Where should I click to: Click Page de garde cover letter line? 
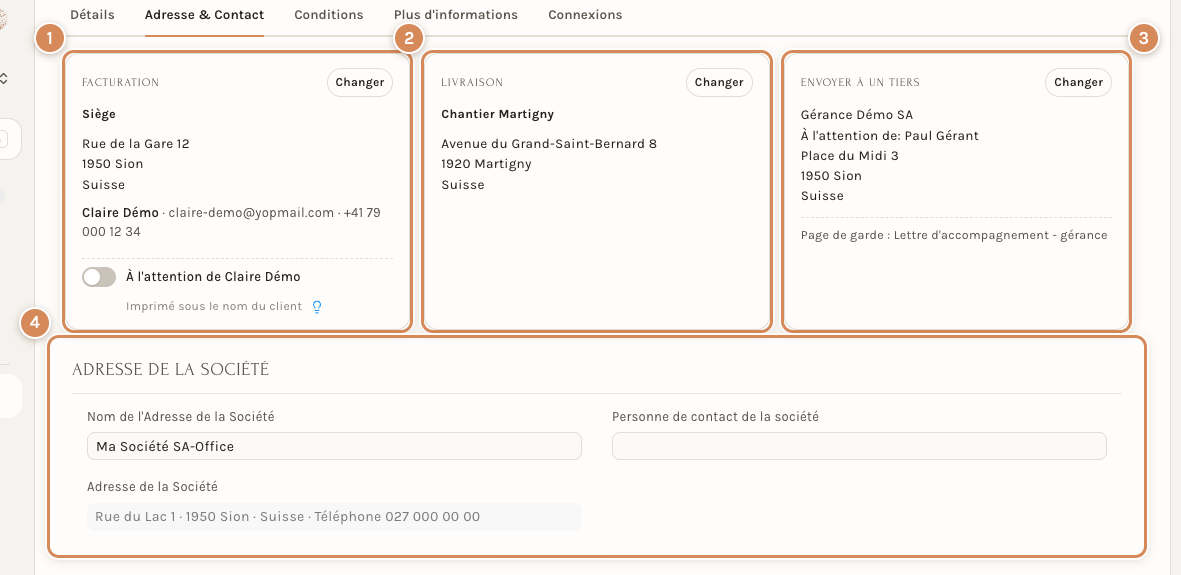954,235
